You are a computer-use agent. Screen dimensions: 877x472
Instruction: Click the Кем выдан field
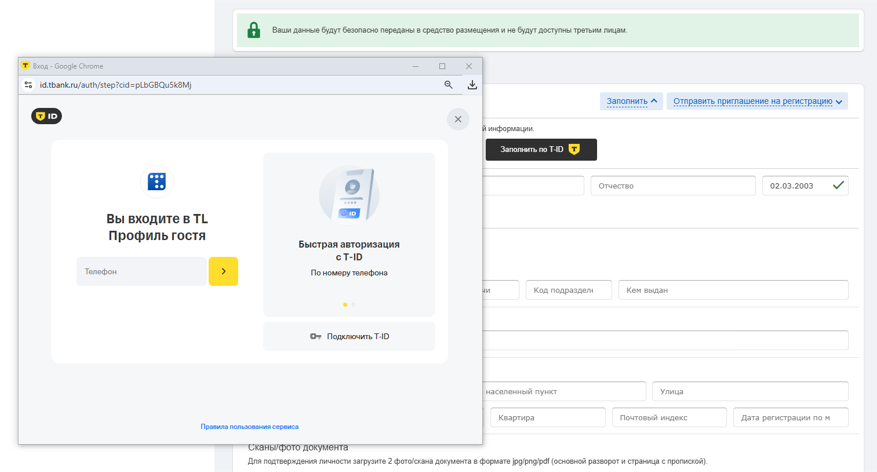point(732,290)
